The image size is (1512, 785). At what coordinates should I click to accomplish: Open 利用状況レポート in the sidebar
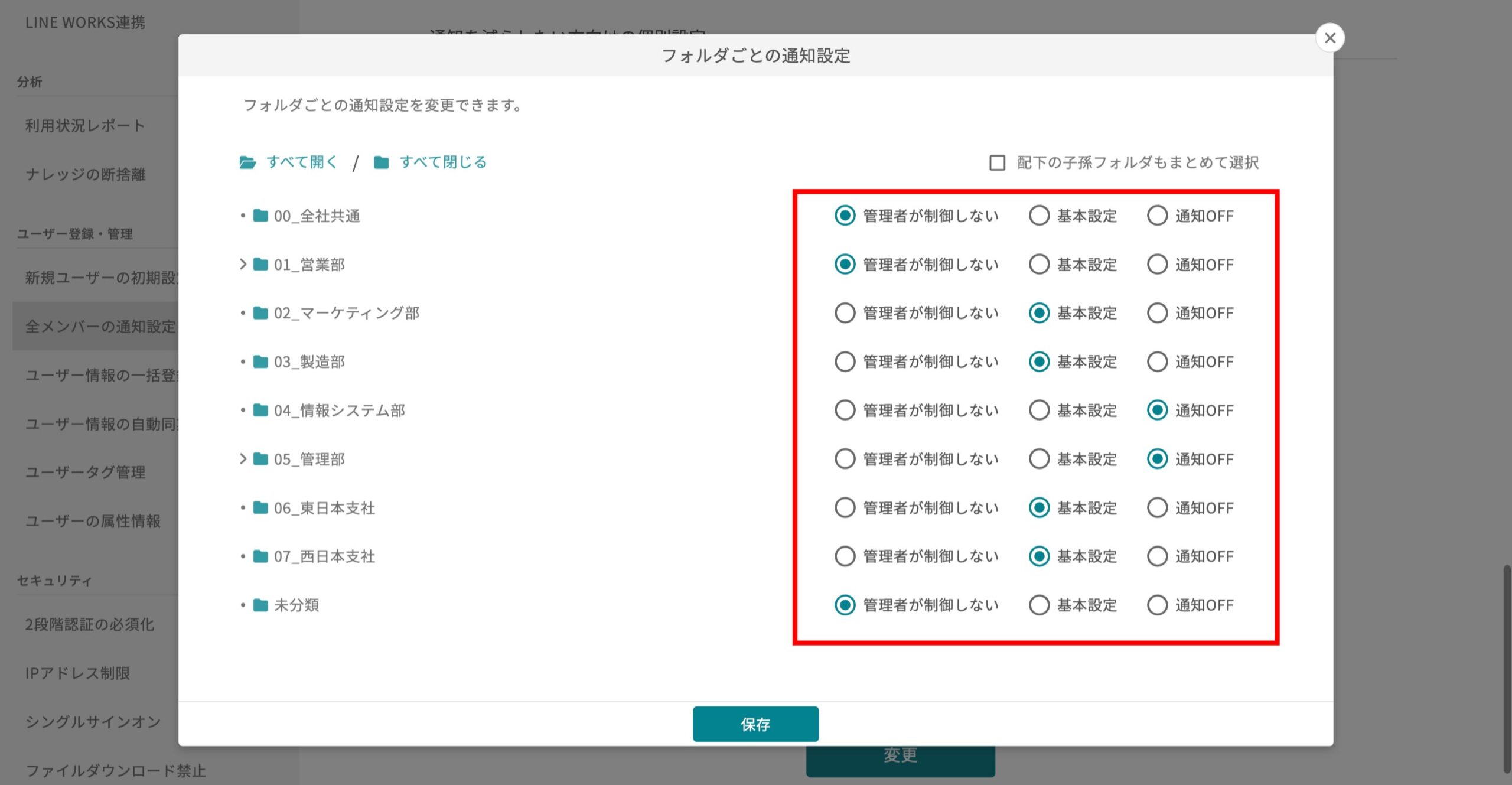(85, 125)
